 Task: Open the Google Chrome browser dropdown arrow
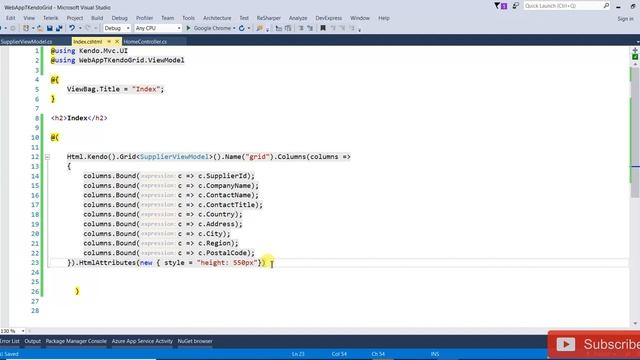pos(234,28)
